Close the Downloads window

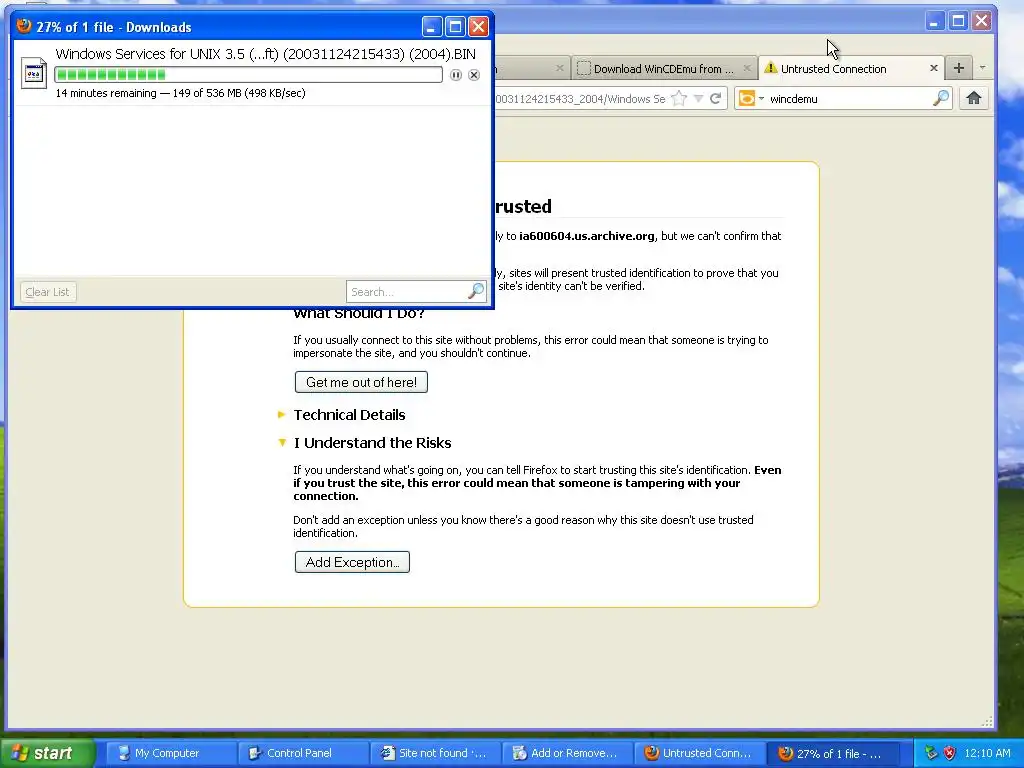pos(479,27)
